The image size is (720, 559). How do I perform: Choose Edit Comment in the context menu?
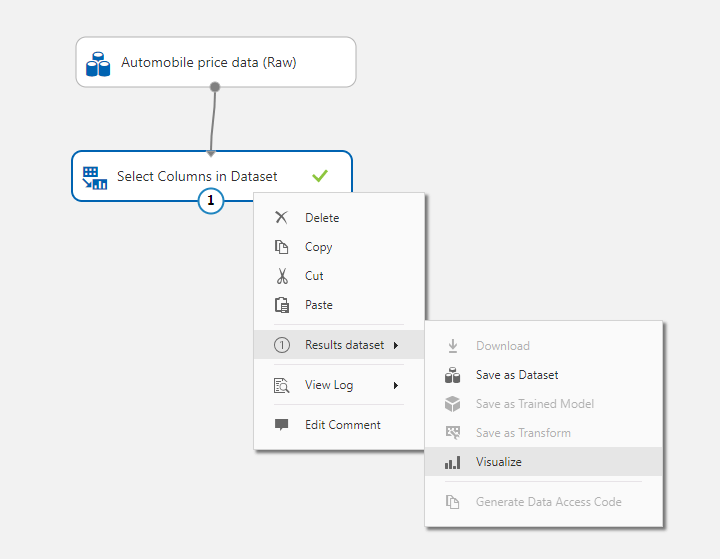[339, 425]
